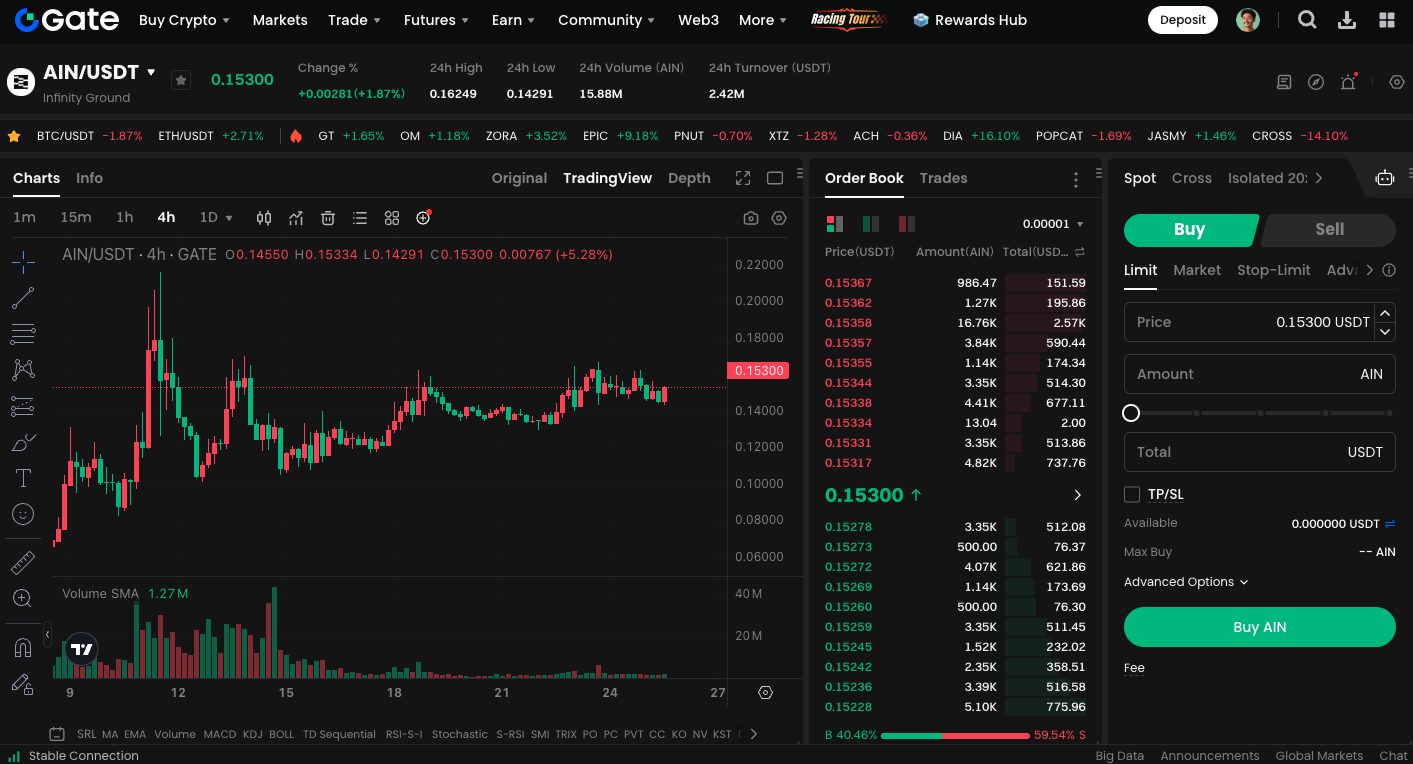Image resolution: width=1413 pixels, height=764 pixels.
Task: Switch to the Trades tab
Action: tap(943, 178)
